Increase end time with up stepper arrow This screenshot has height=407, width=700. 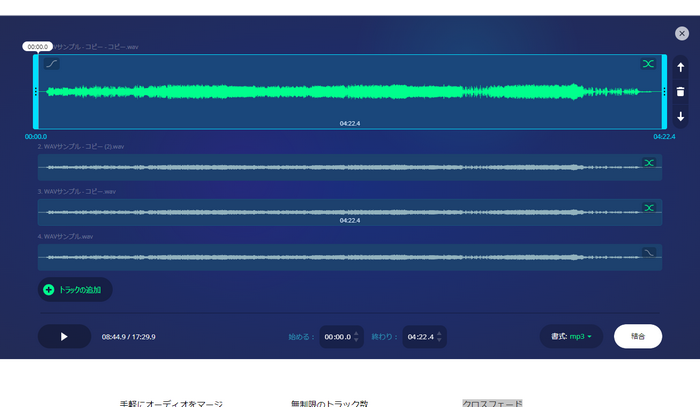(440, 333)
